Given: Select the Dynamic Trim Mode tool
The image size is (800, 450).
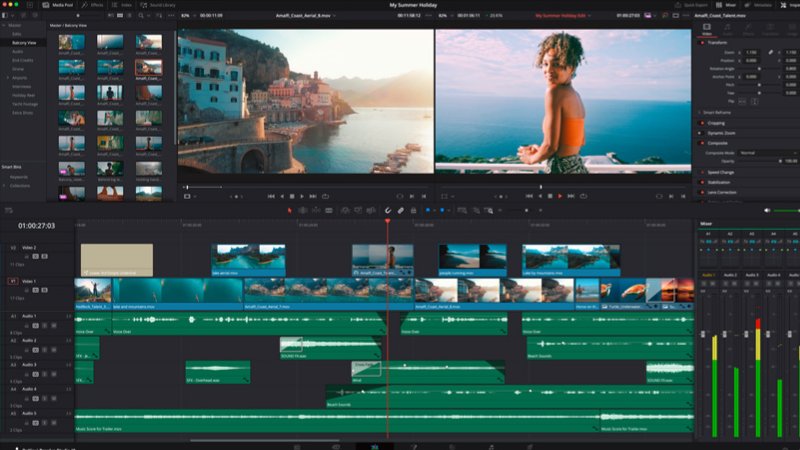Looking at the screenshot, I should tap(316, 210).
